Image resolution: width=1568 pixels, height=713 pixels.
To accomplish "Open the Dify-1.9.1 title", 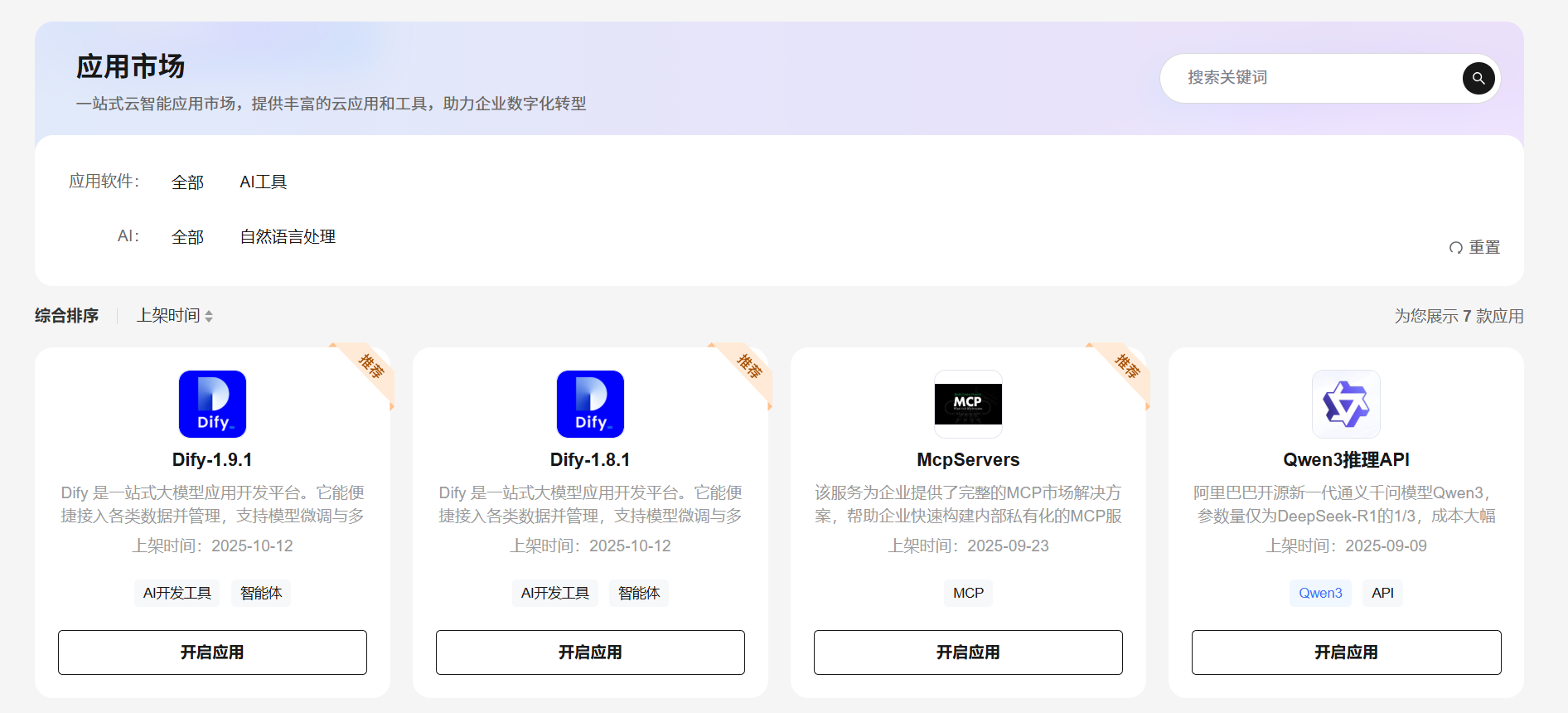I will (212, 460).
